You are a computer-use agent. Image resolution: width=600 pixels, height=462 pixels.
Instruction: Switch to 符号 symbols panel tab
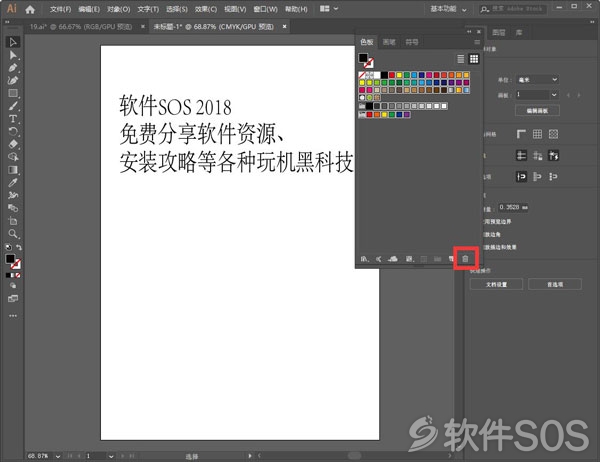tap(412, 42)
